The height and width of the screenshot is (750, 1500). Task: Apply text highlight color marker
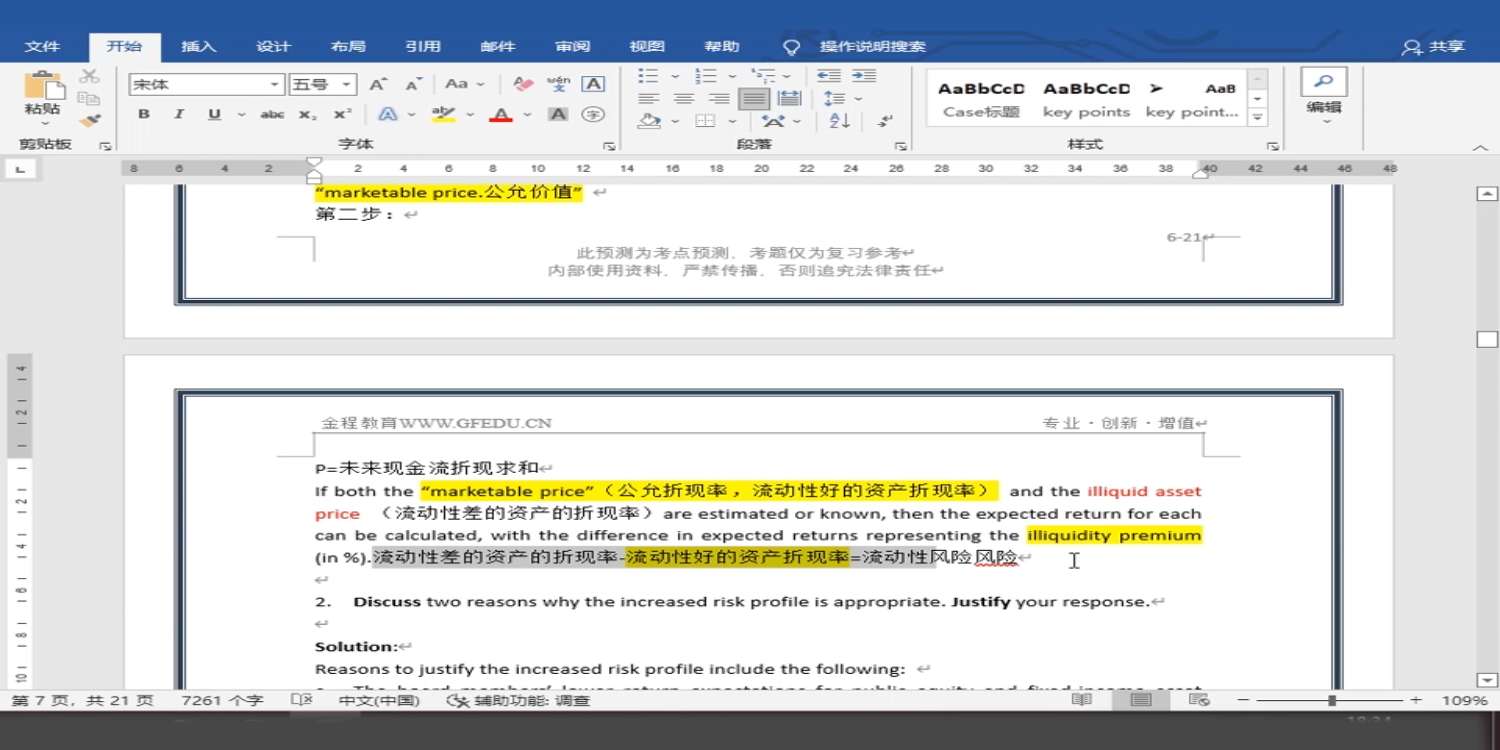(x=443, y=114)
